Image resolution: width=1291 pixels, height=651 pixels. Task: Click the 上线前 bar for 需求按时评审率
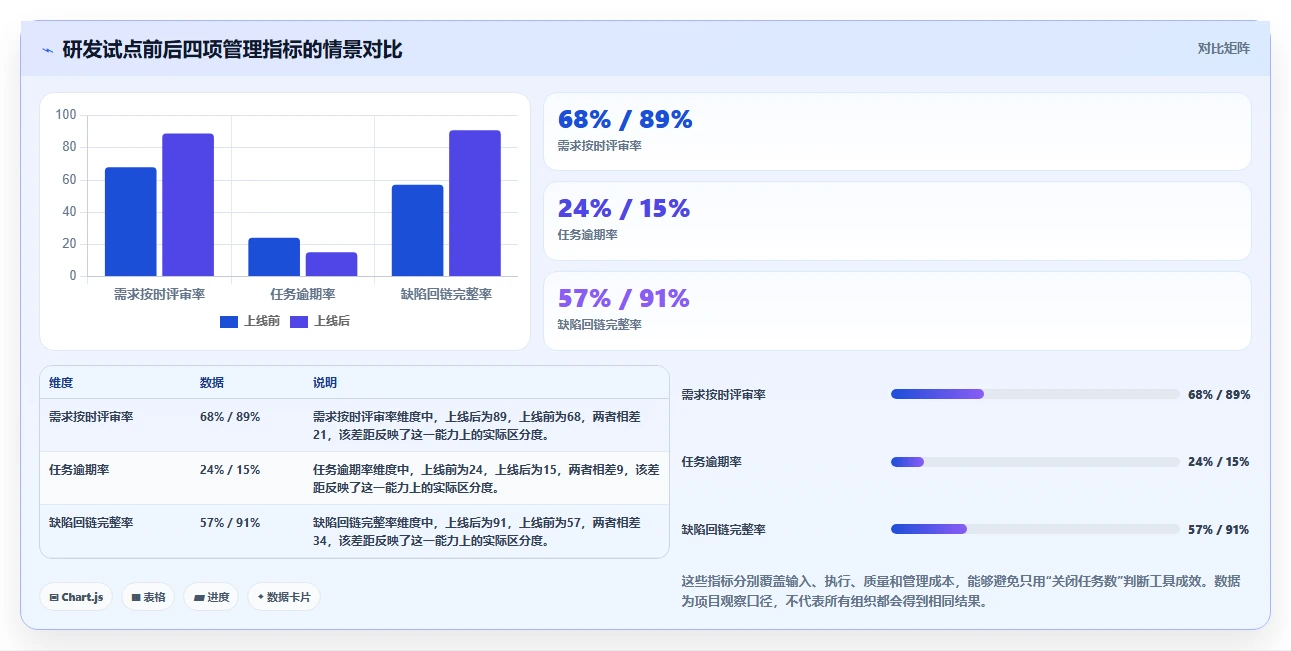131,221
